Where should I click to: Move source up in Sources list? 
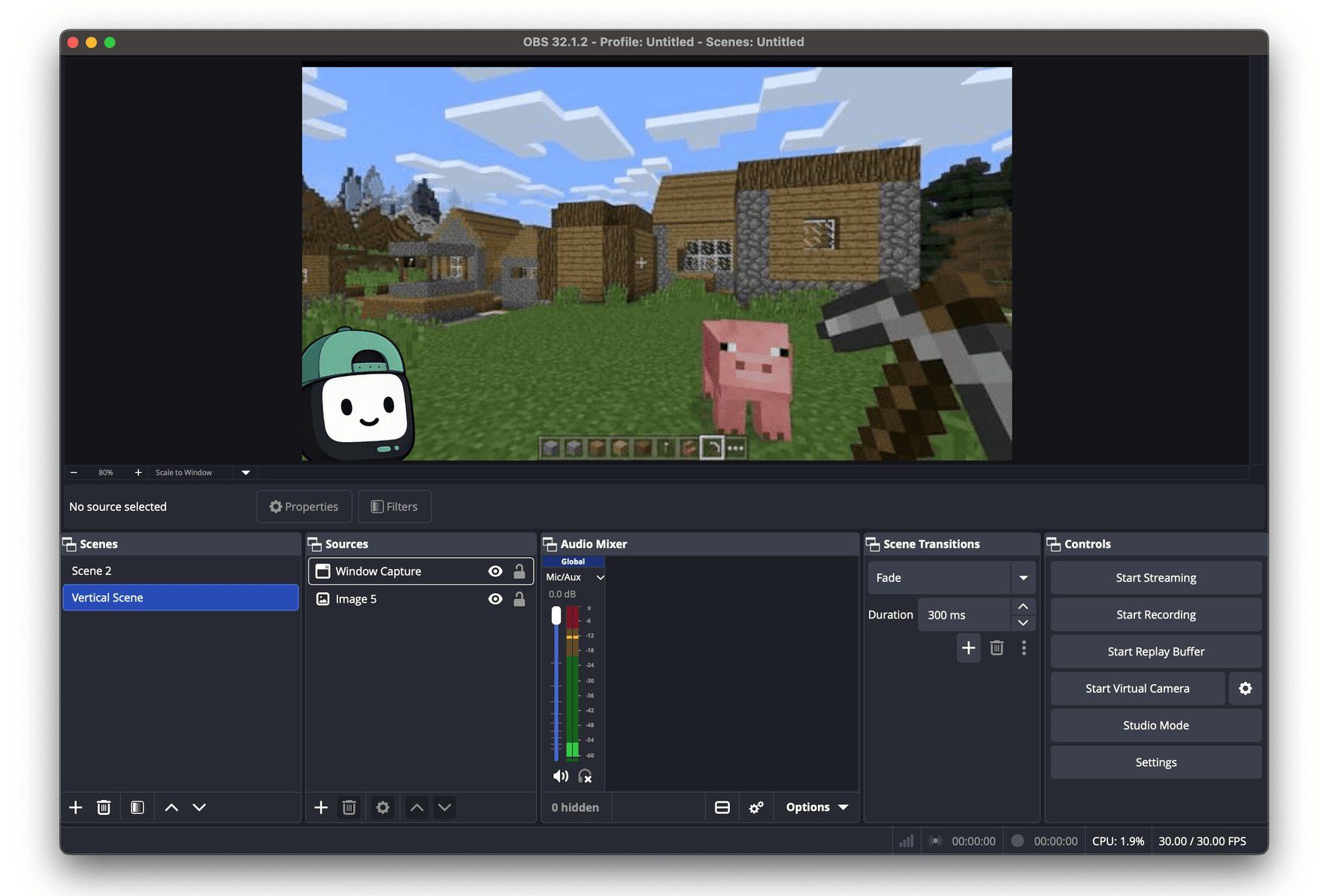click(x=417, y=807)
